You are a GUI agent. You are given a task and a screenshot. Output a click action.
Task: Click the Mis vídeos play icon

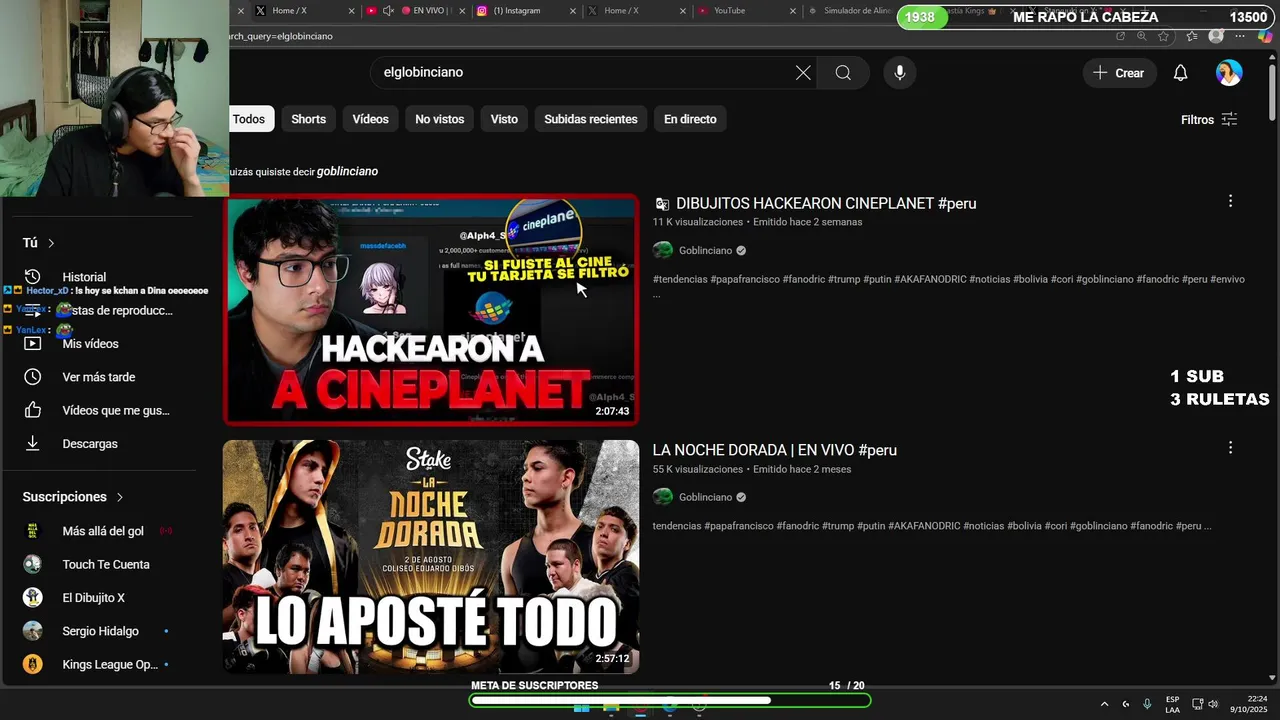click(x=33, y=343)
